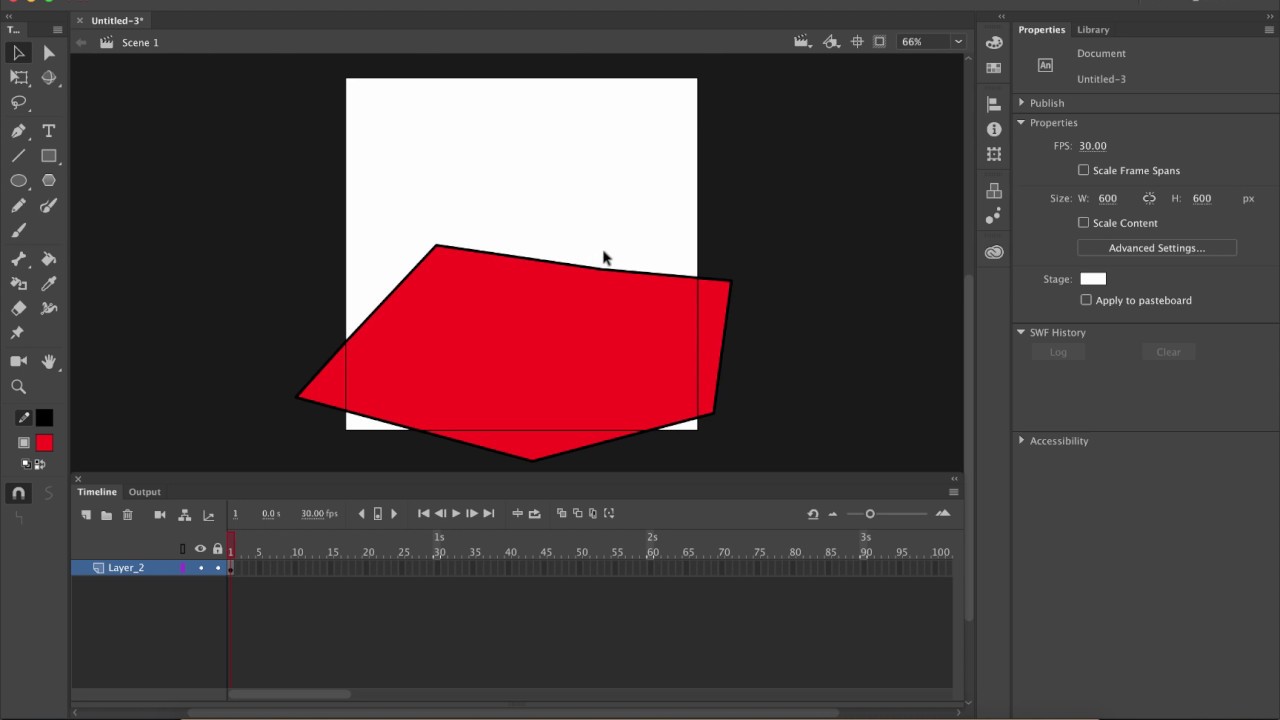The height and width of the screenshot is (720, 1280).
Task: Select the Pen tool
Action: click(x=19, y=131)
